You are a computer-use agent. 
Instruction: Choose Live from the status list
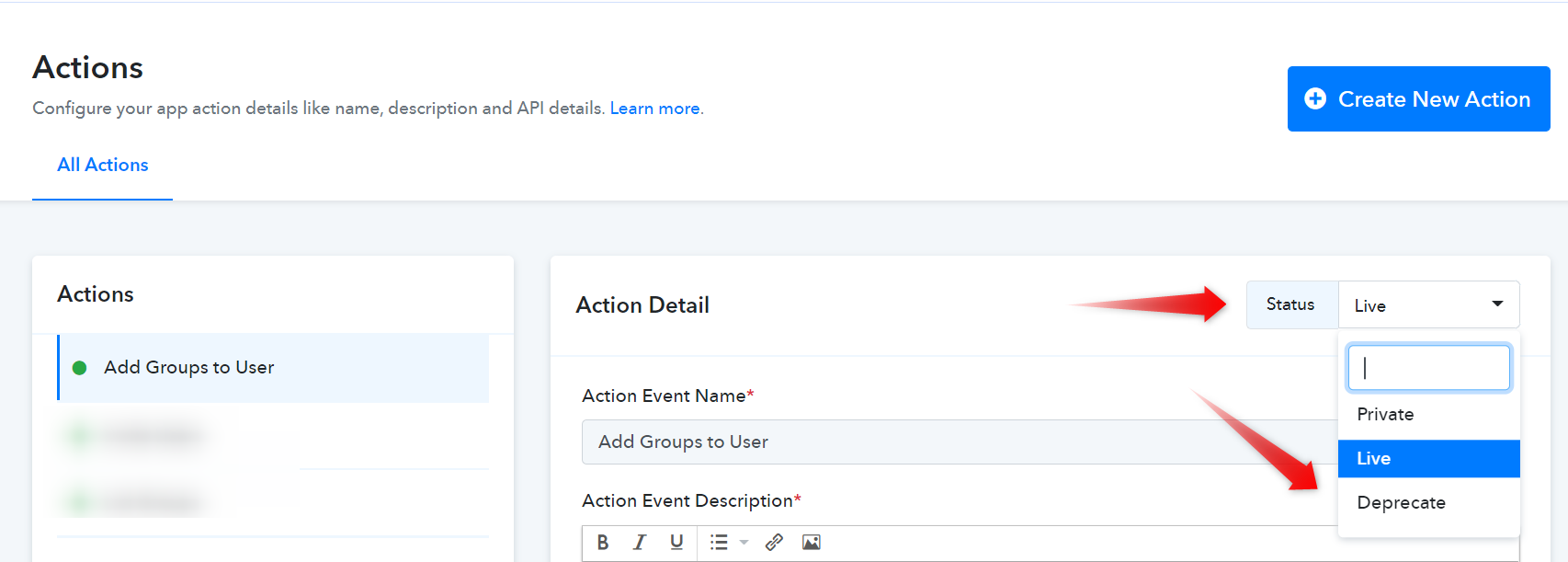(x=1428, y=458)
